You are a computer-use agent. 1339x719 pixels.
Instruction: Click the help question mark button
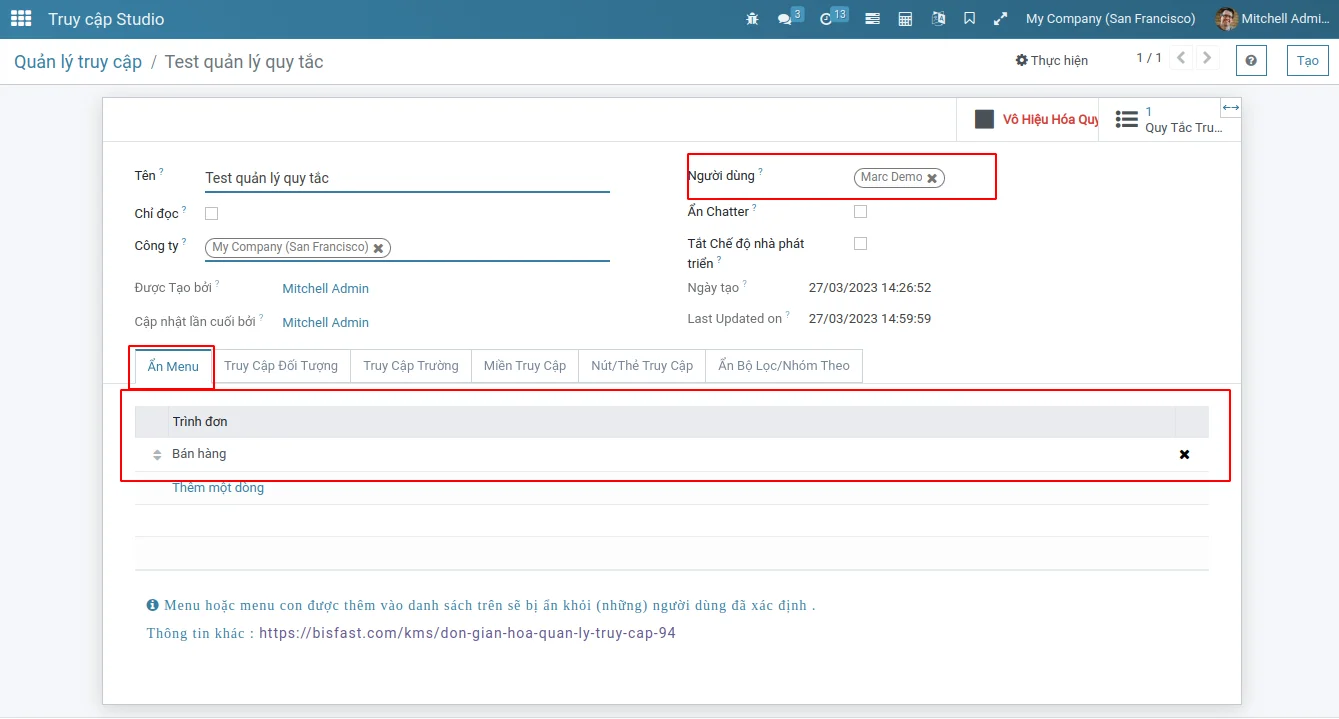click(x=1251, y=60)
